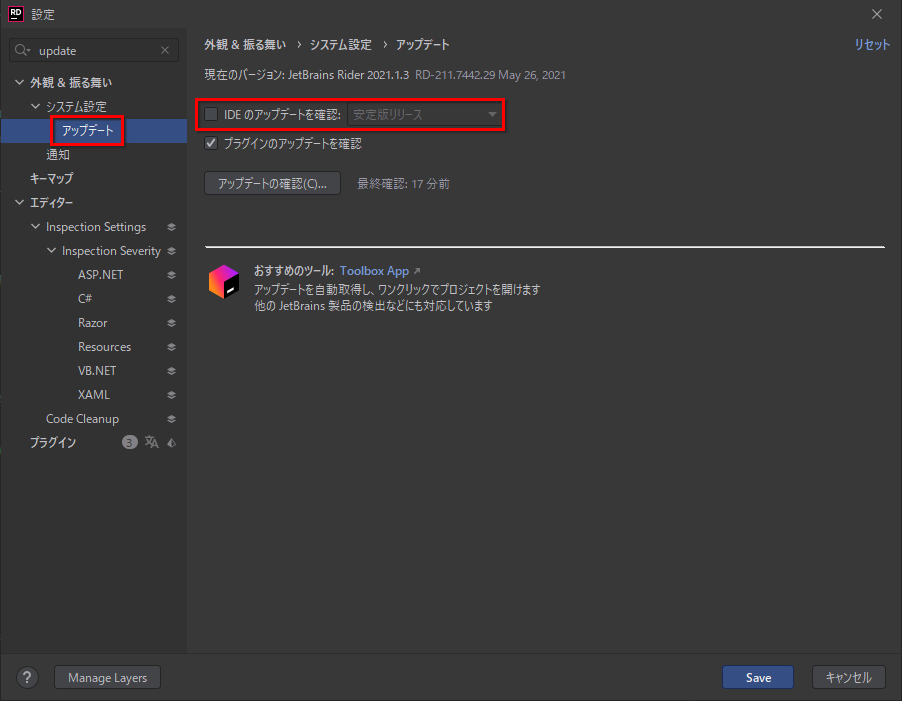
Task: Click the half-layer icon at the end of the プラグイン row
Action: (x=171, y=443)
